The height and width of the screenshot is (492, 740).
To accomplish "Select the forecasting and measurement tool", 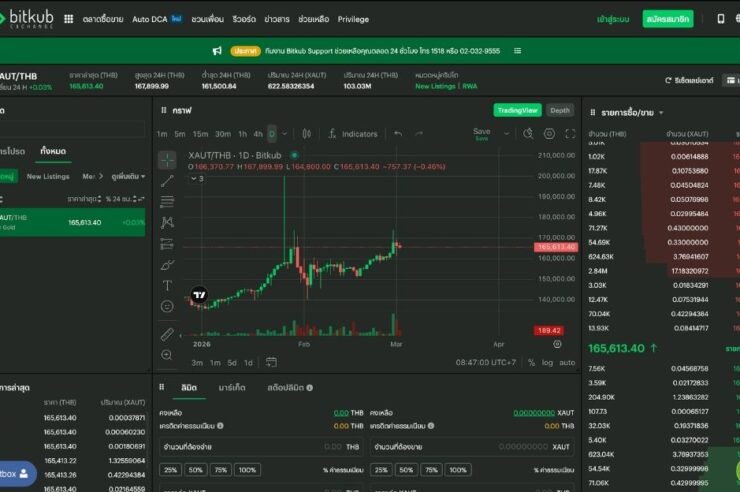I will 167,243.
